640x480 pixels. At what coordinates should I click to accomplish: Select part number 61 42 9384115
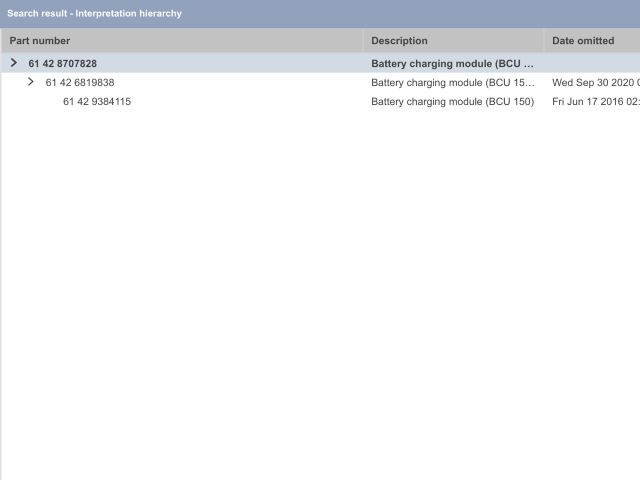pos(97,102)
